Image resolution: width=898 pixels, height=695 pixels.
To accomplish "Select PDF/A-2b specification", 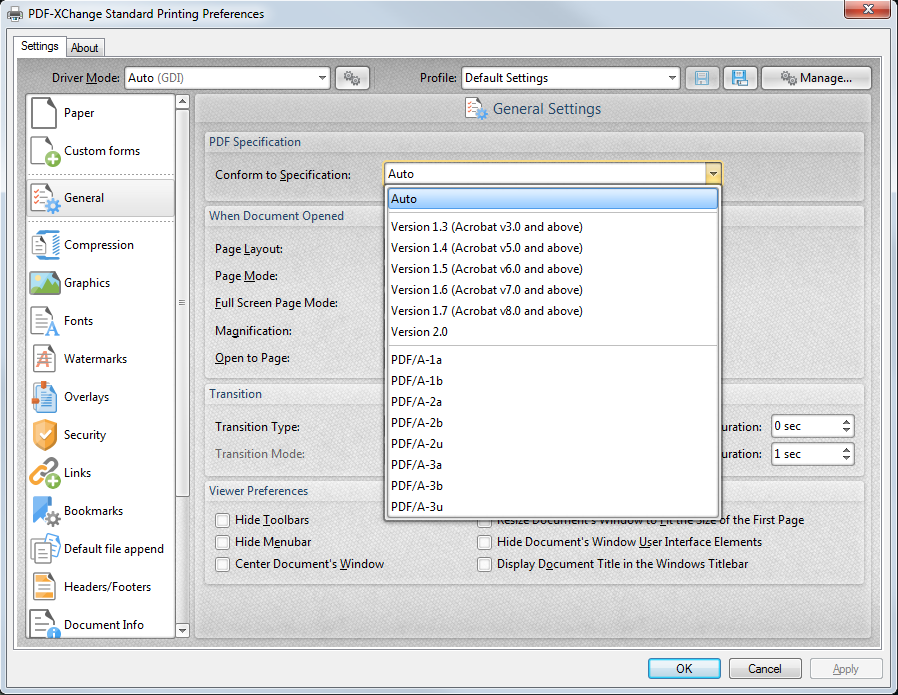I will coord(553,422).
